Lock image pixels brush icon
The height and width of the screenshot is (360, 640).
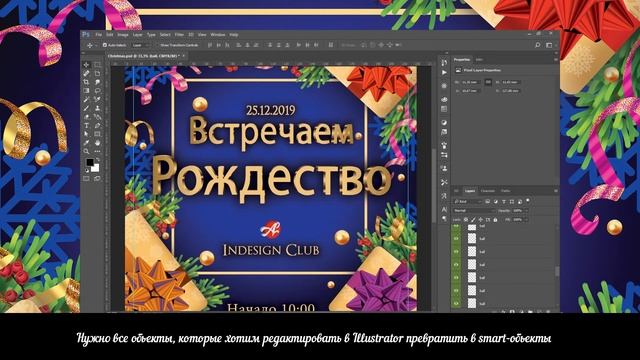[473, 220]
